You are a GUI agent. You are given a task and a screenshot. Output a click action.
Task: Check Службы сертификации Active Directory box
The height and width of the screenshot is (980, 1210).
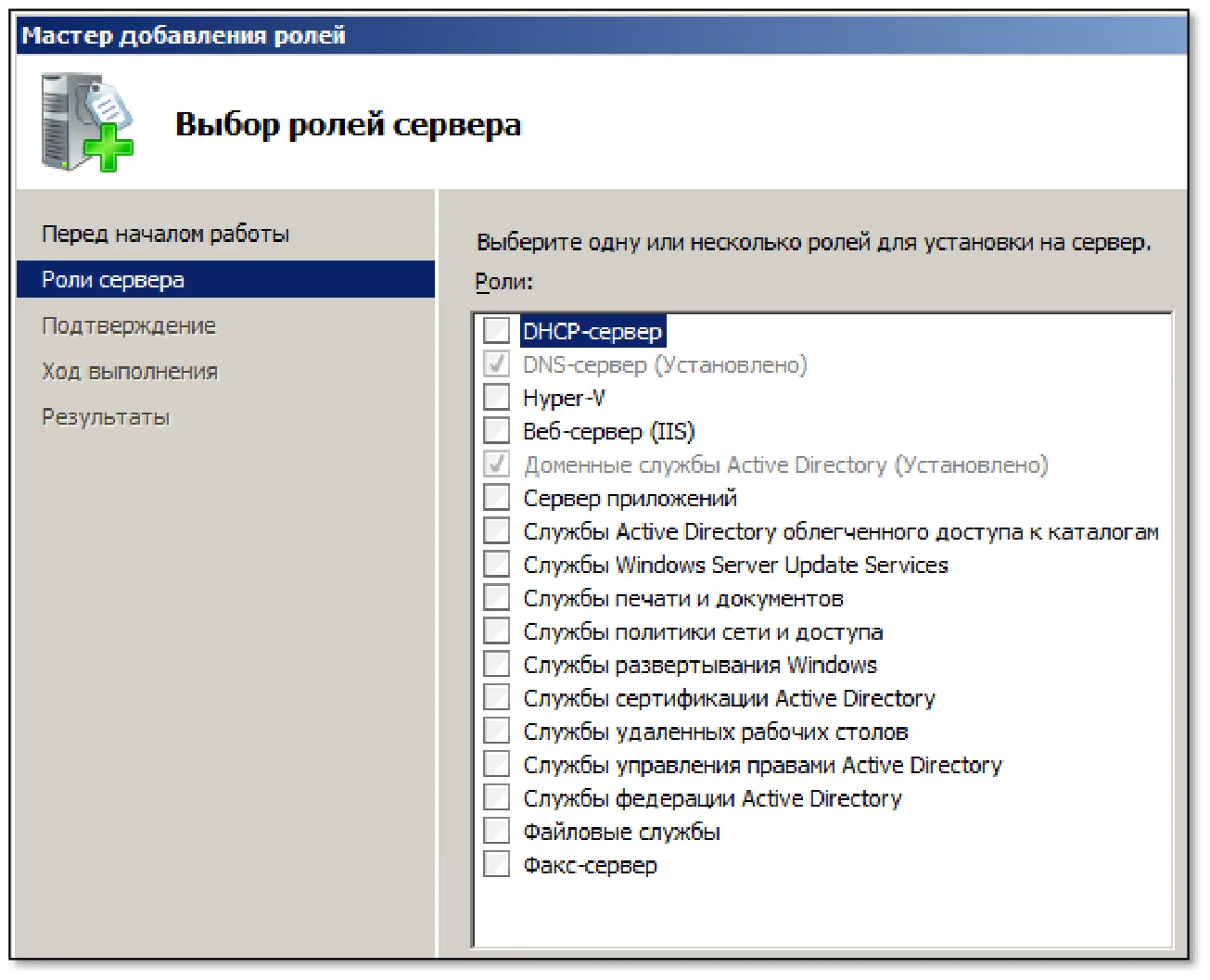coord(497,697)
